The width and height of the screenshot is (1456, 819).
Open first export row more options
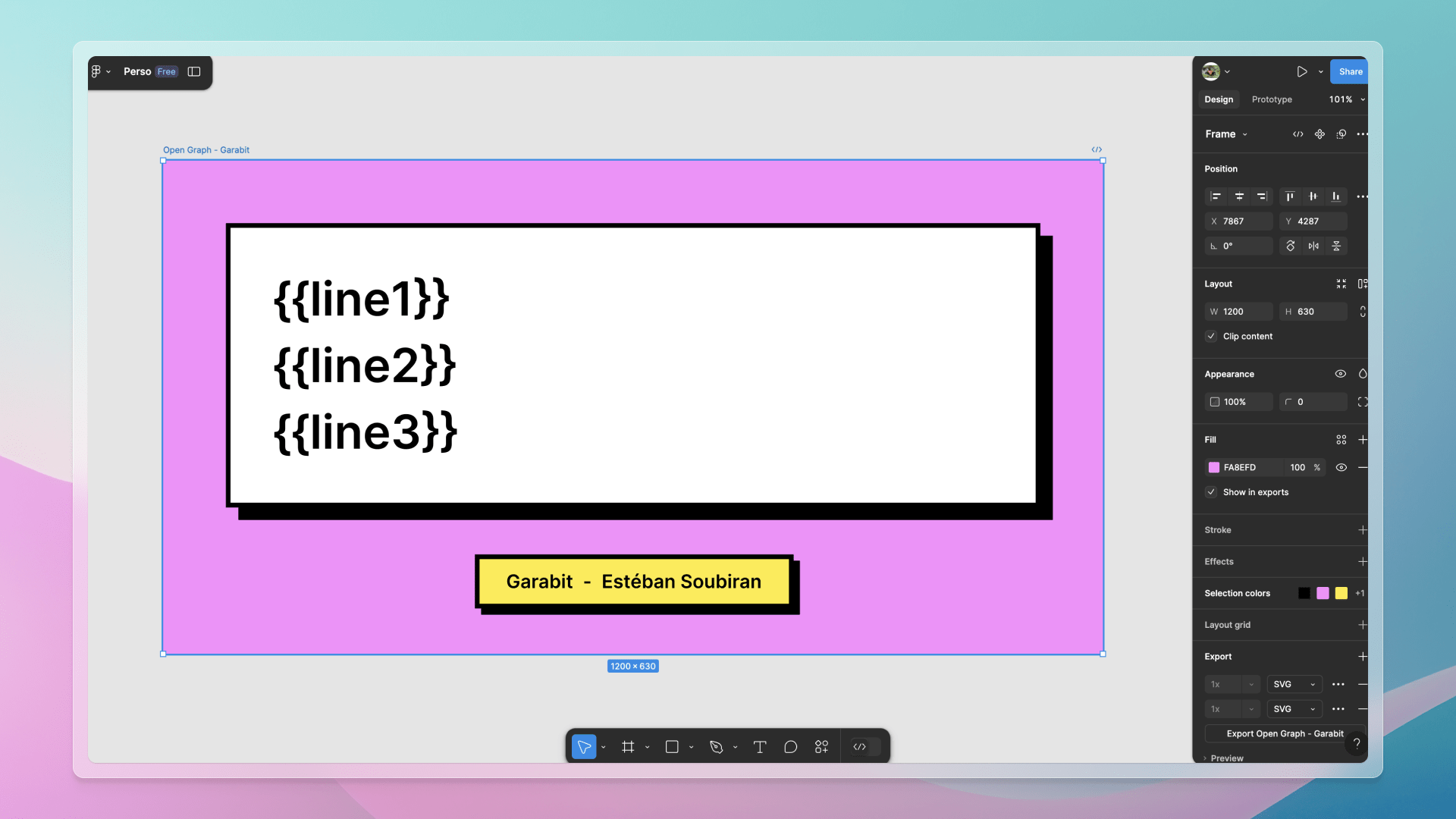pyautogui.click(x=1338, y=684)
